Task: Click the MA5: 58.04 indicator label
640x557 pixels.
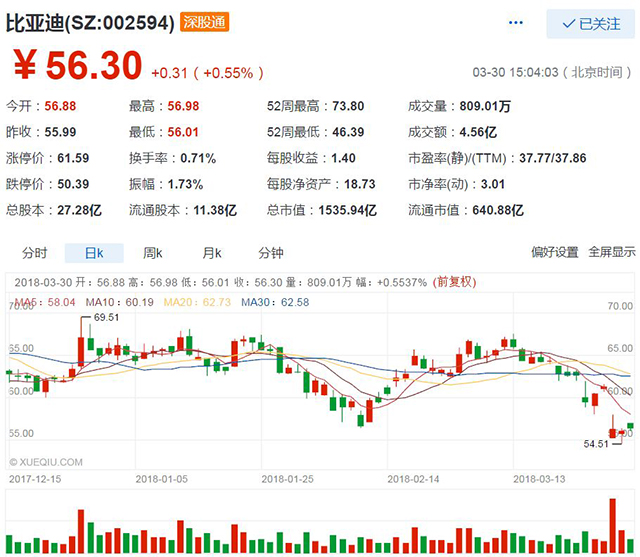Action: [x=44, y=302]
